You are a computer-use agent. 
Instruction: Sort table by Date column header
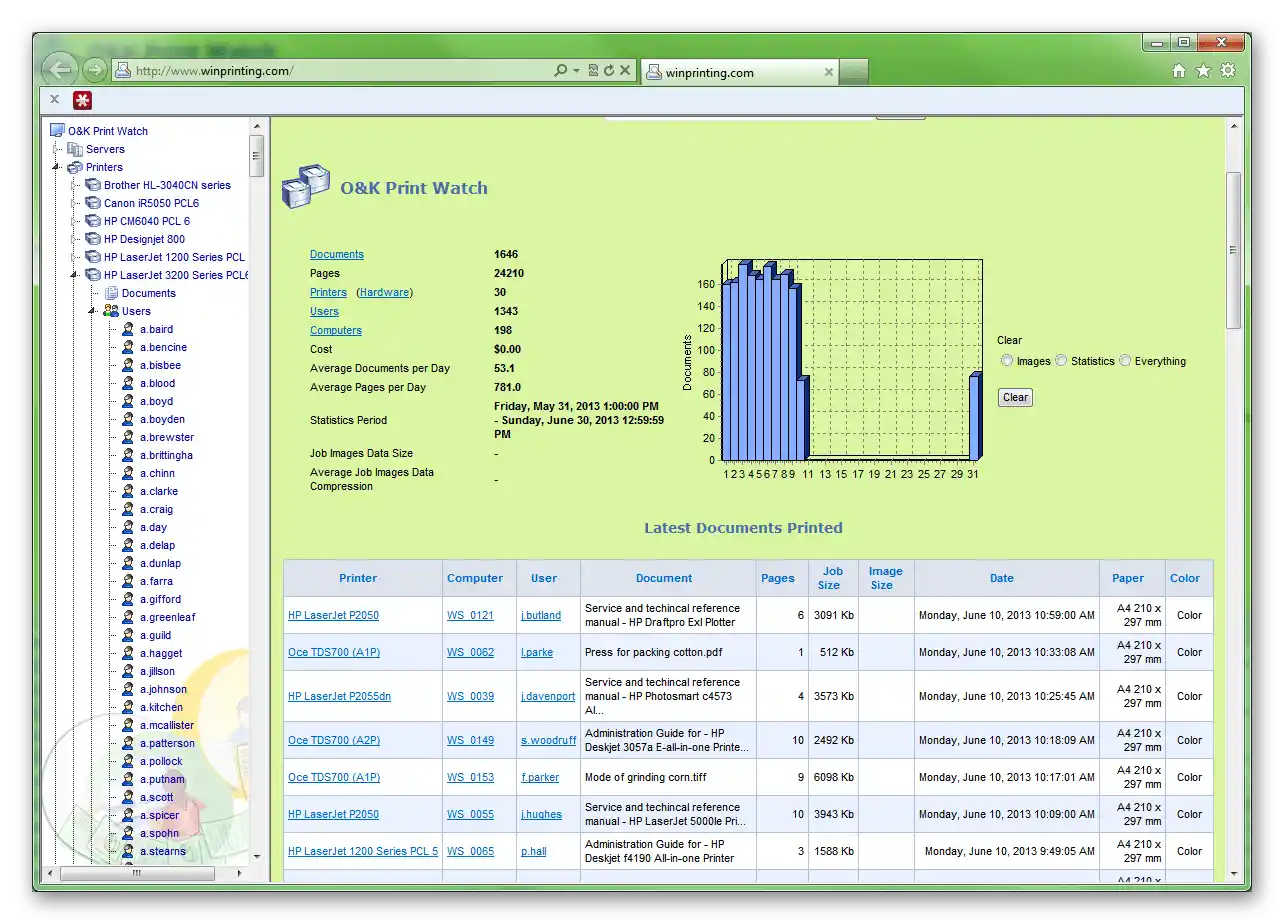coord(1002,578)
